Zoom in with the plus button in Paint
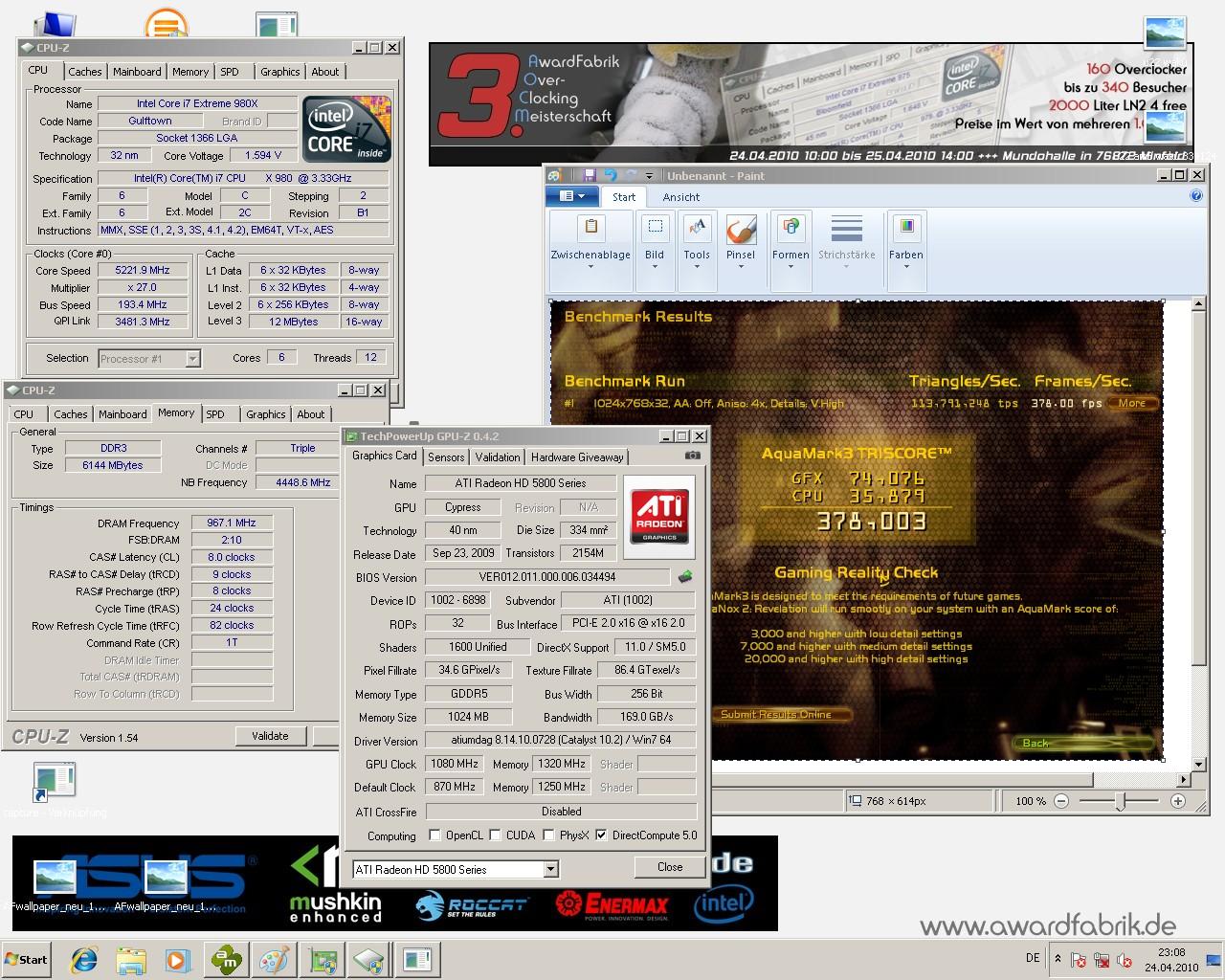 pyautogui.click(x=1177, y=800)
